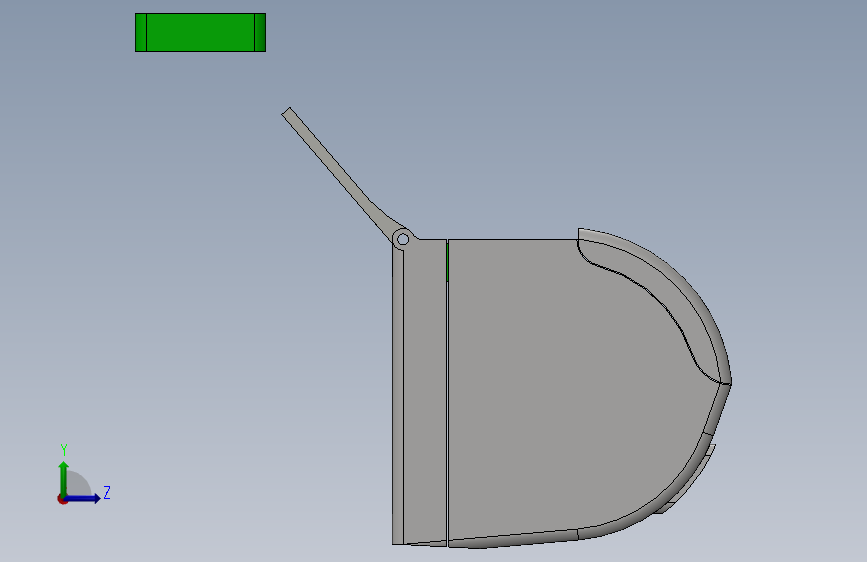Click the red origin sphere of the triad
The height and width of the screenshot is (562, 867).
(62, 499)
